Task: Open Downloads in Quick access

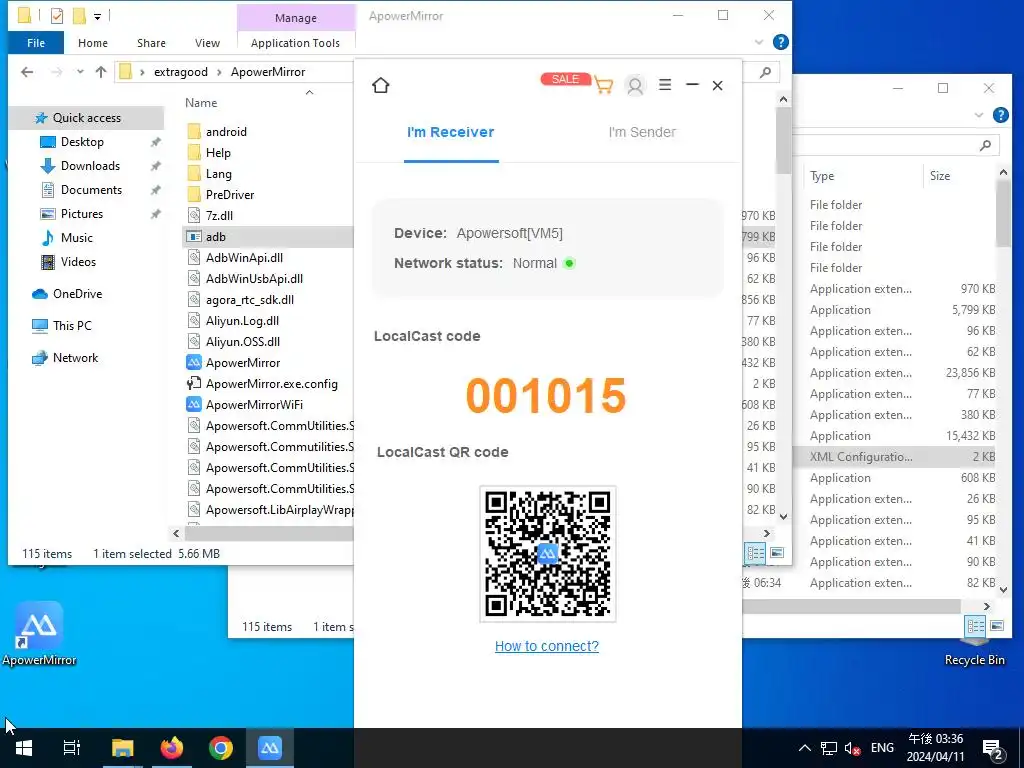Action: point(90,166)
